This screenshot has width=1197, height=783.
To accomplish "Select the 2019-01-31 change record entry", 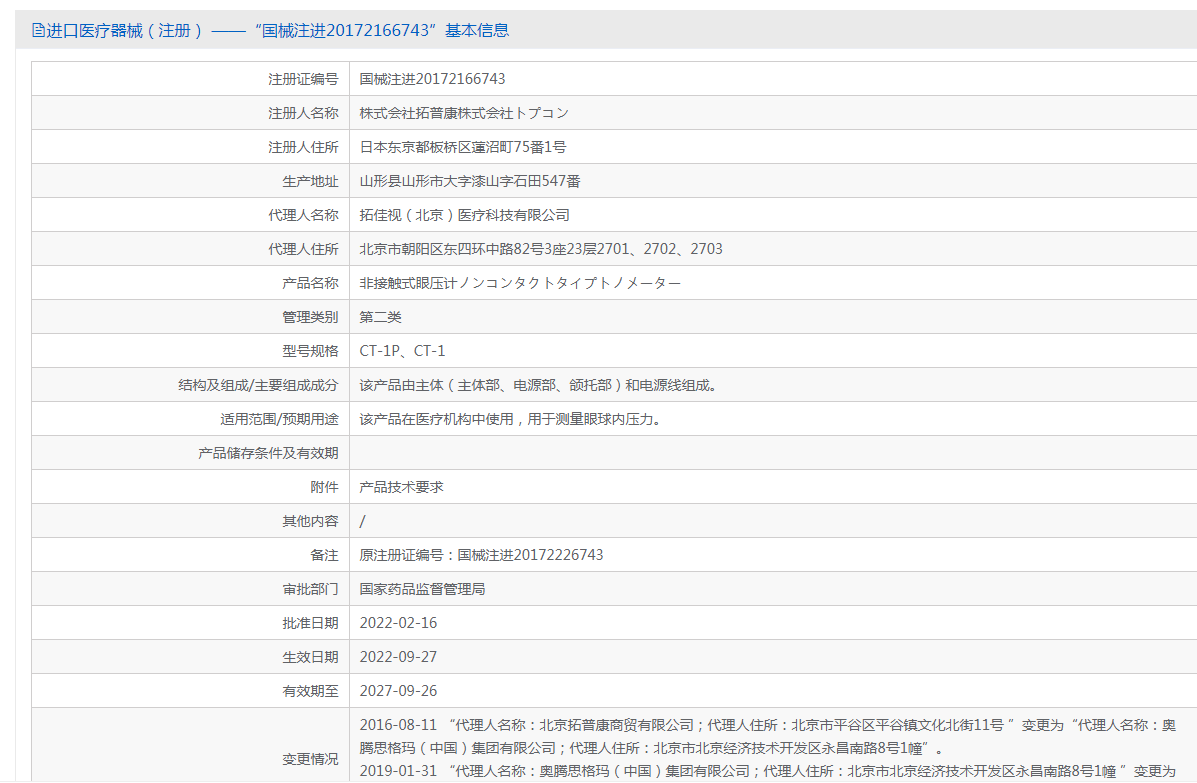I will pyautogui.click(x=768, y=772).
